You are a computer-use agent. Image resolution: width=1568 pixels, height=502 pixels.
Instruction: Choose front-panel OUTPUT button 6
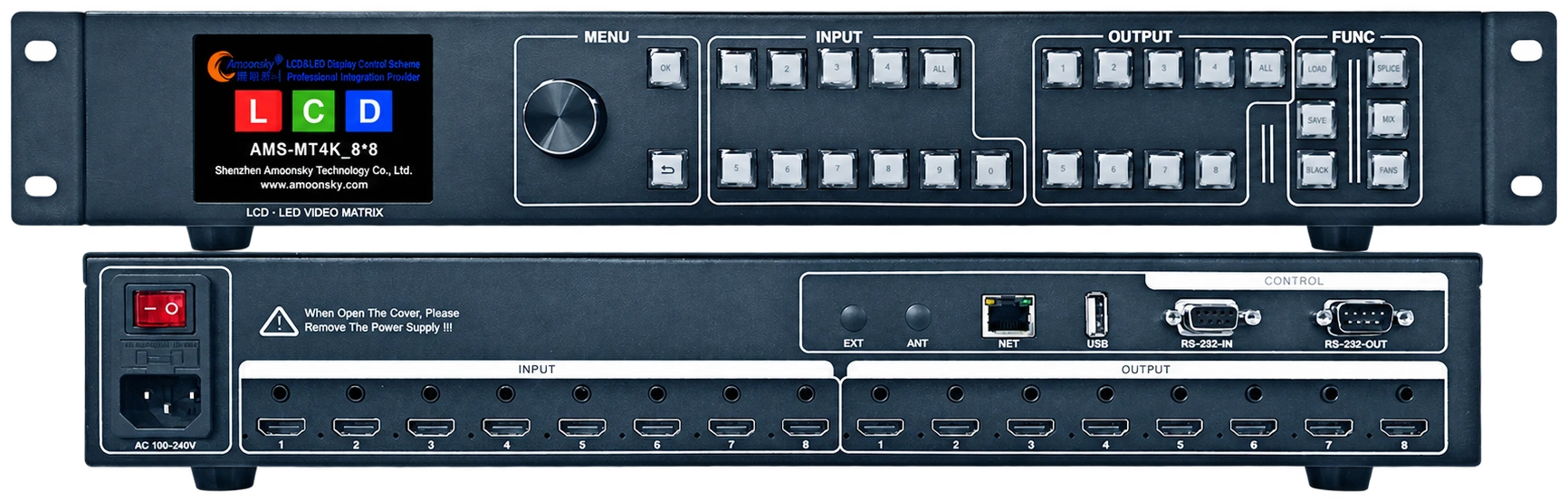1114,169
